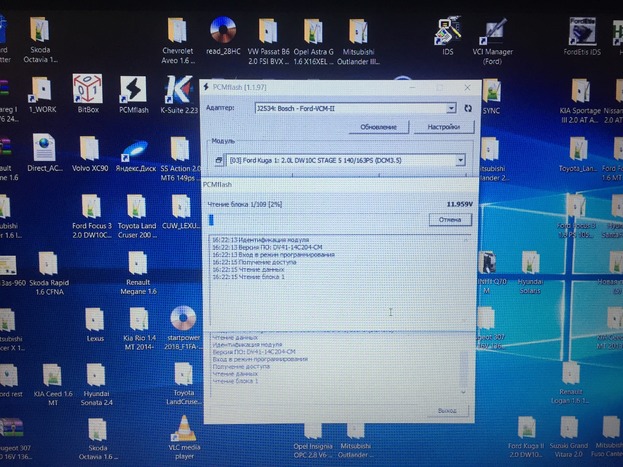623x467 pixels.
Task: Click the refresh adapter icon beside the adapter dropdown
Action: pyautogui.click(x=467, y=108)
